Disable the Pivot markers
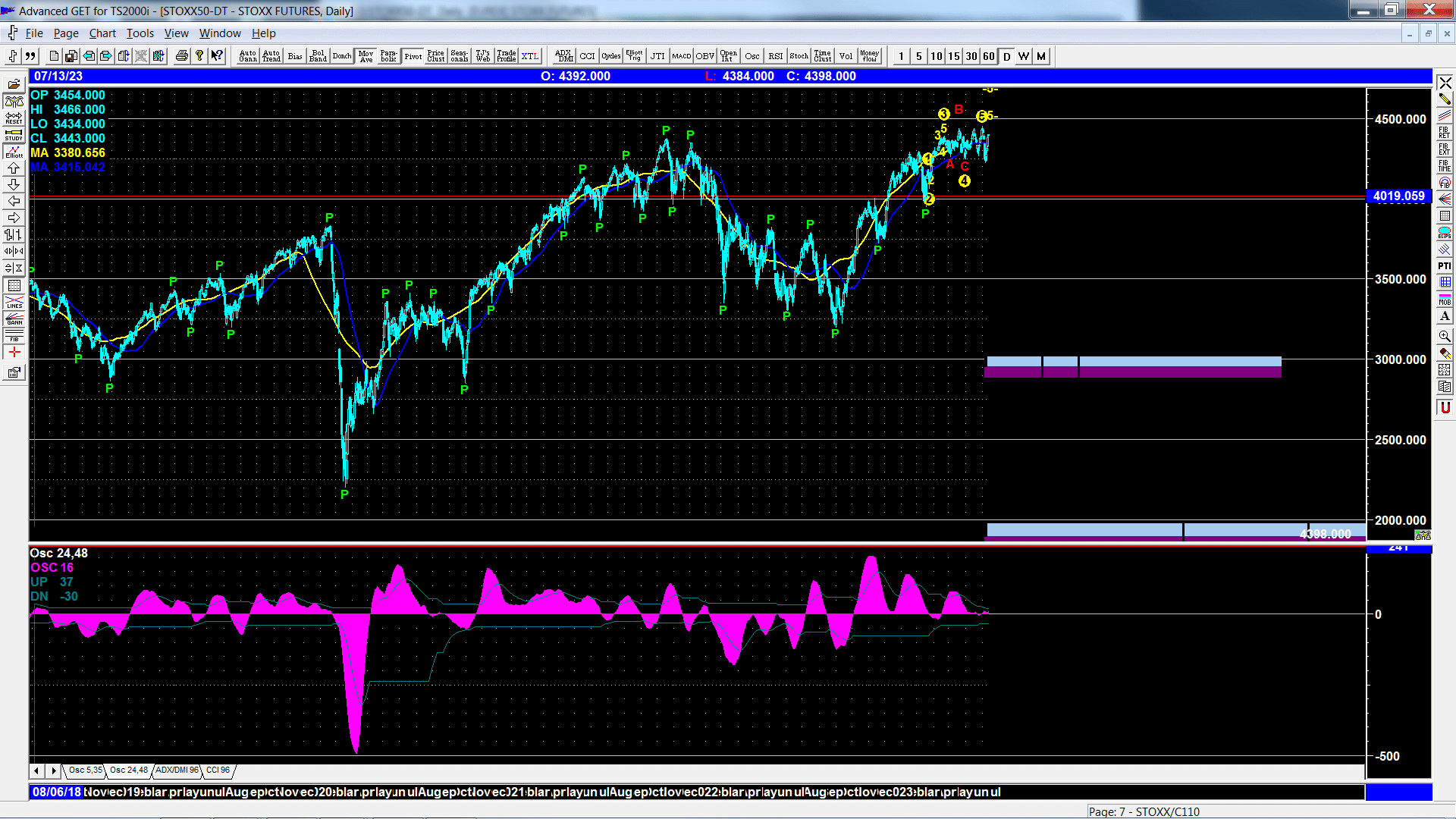This screenshot has width=1456, height=819. tap(413, 56)
